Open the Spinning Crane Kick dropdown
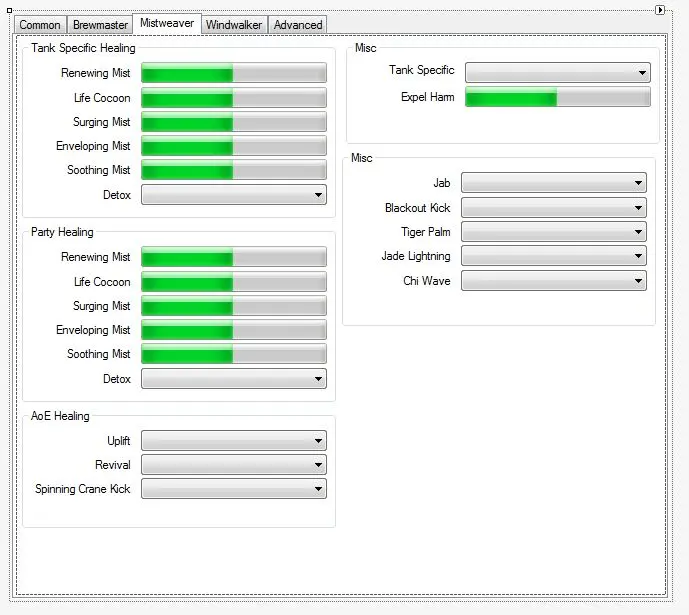Image resolution: width=689 pixels, height=615 pixels. 234,489
